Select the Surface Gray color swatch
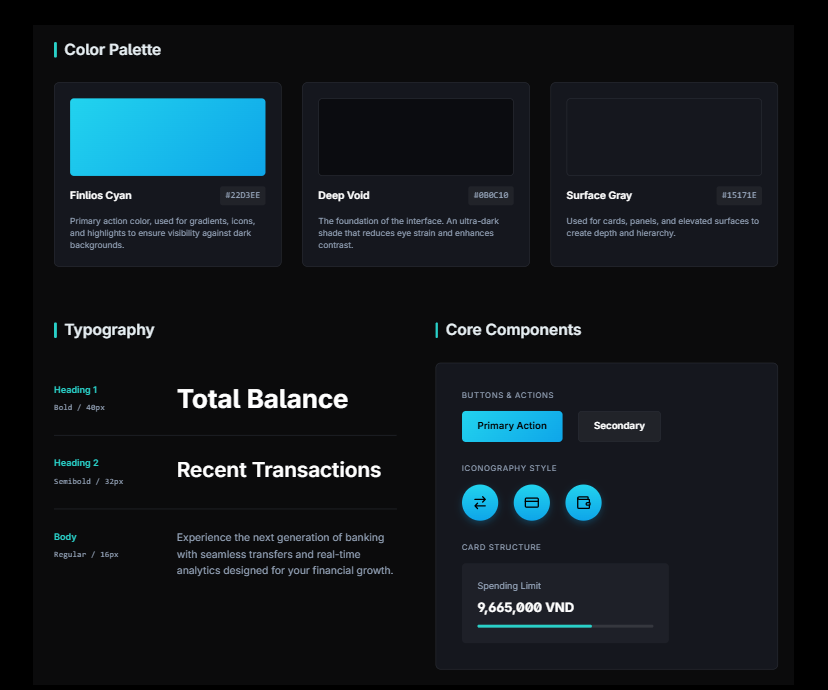Image resolution: width=828 pixels, height=690 pixels. [663, 137]
